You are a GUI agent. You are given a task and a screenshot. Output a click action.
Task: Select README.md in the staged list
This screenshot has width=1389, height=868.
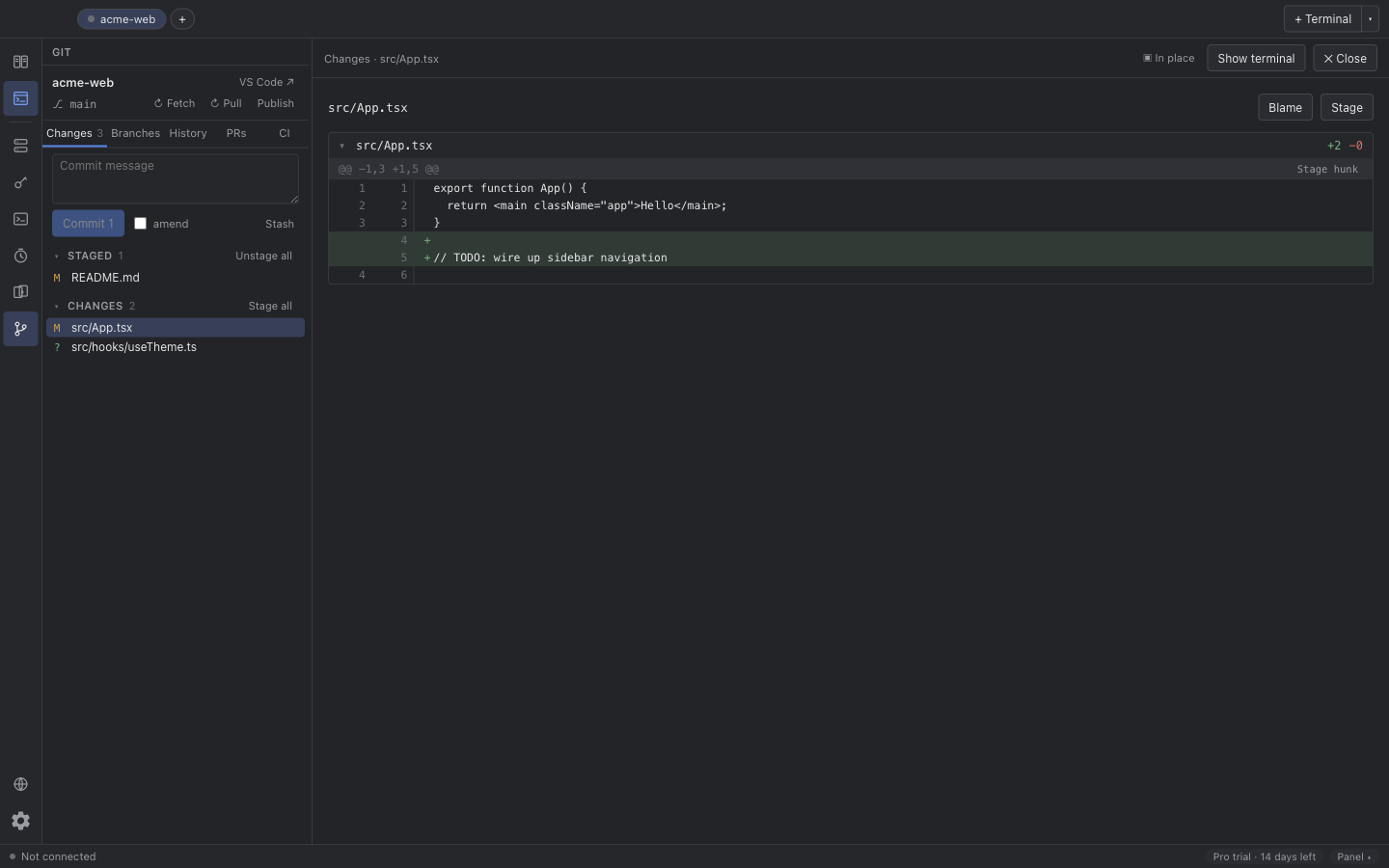pos(176,278)
